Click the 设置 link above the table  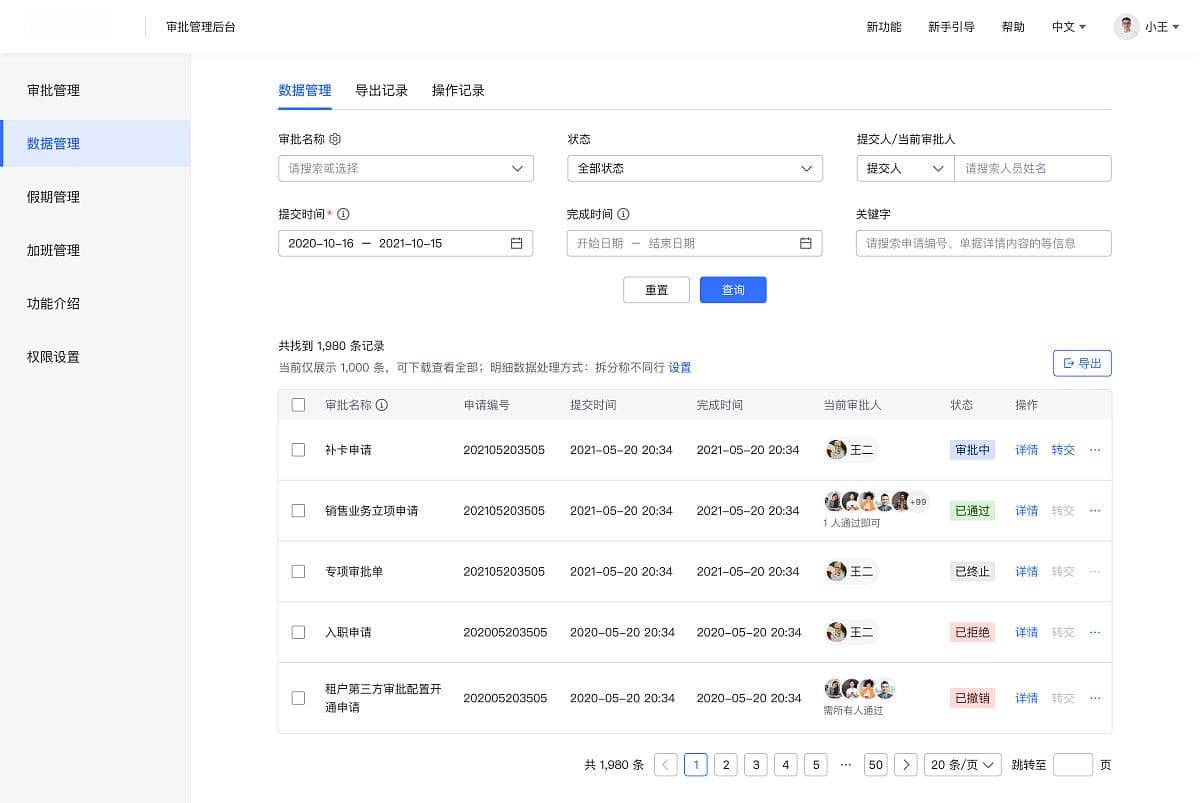[x=680, y=368]
